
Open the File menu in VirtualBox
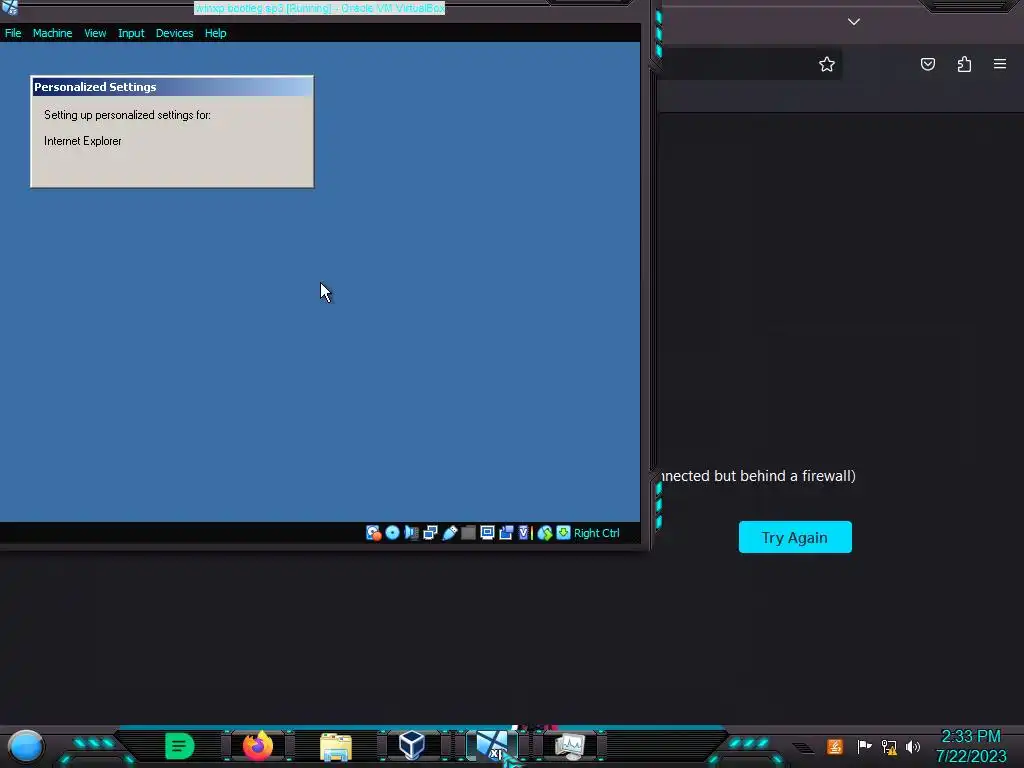pos(13,33)
